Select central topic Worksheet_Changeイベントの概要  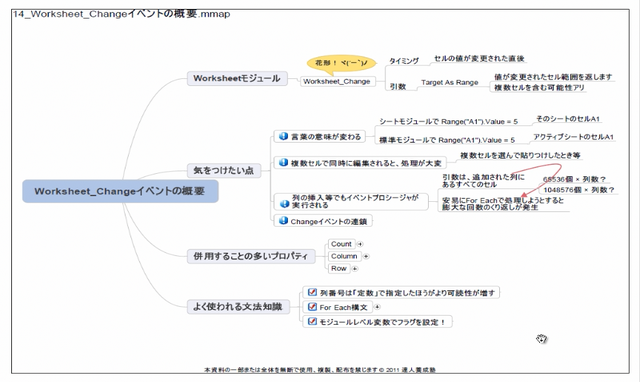(120, 191)
